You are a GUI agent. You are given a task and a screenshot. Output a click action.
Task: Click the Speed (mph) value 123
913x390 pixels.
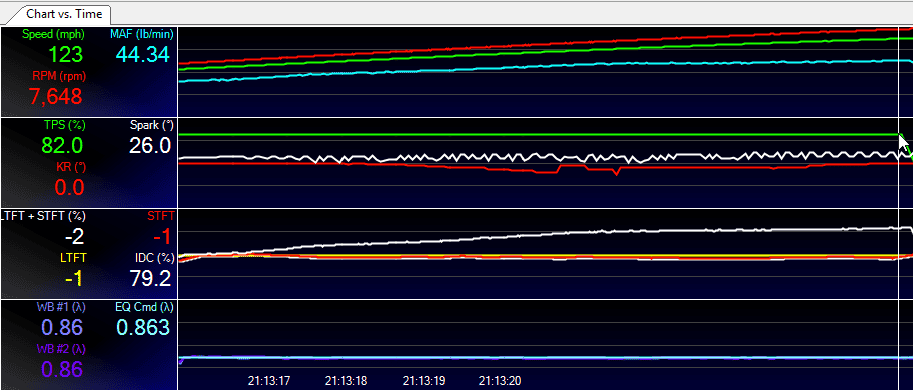click(65, 55)
